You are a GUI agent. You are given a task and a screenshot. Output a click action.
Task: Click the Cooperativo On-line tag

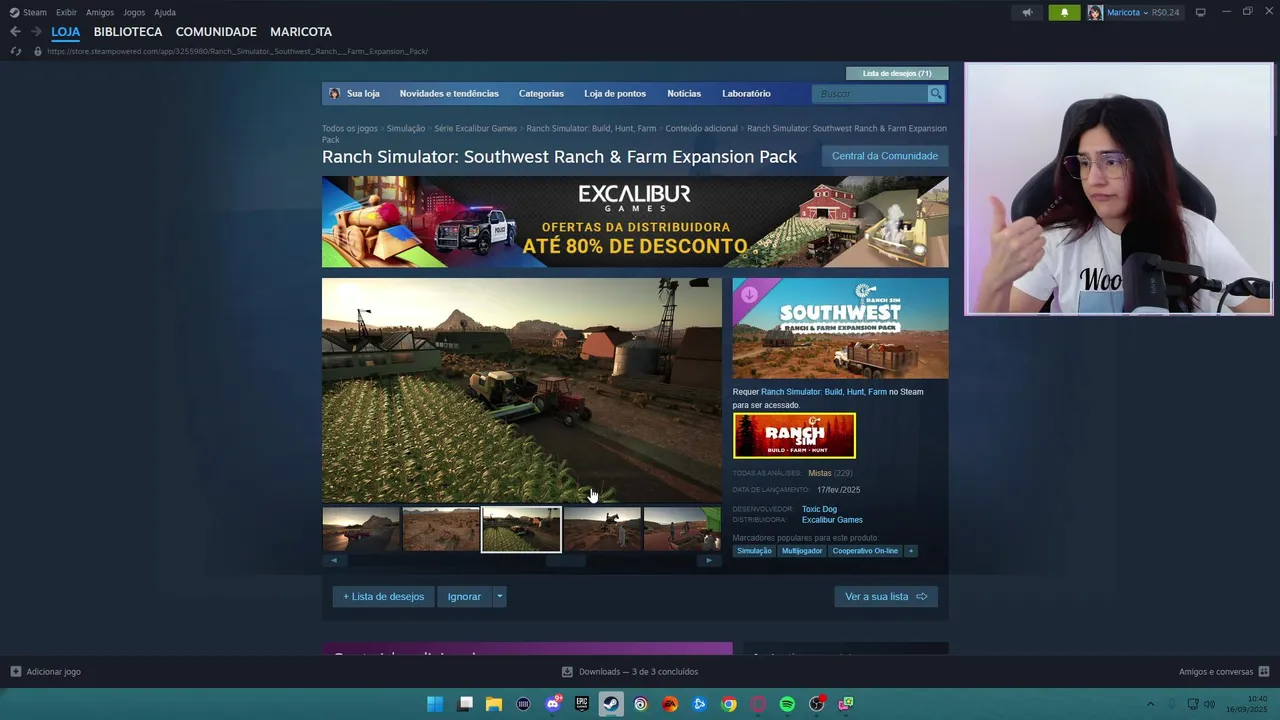point(865,551)
